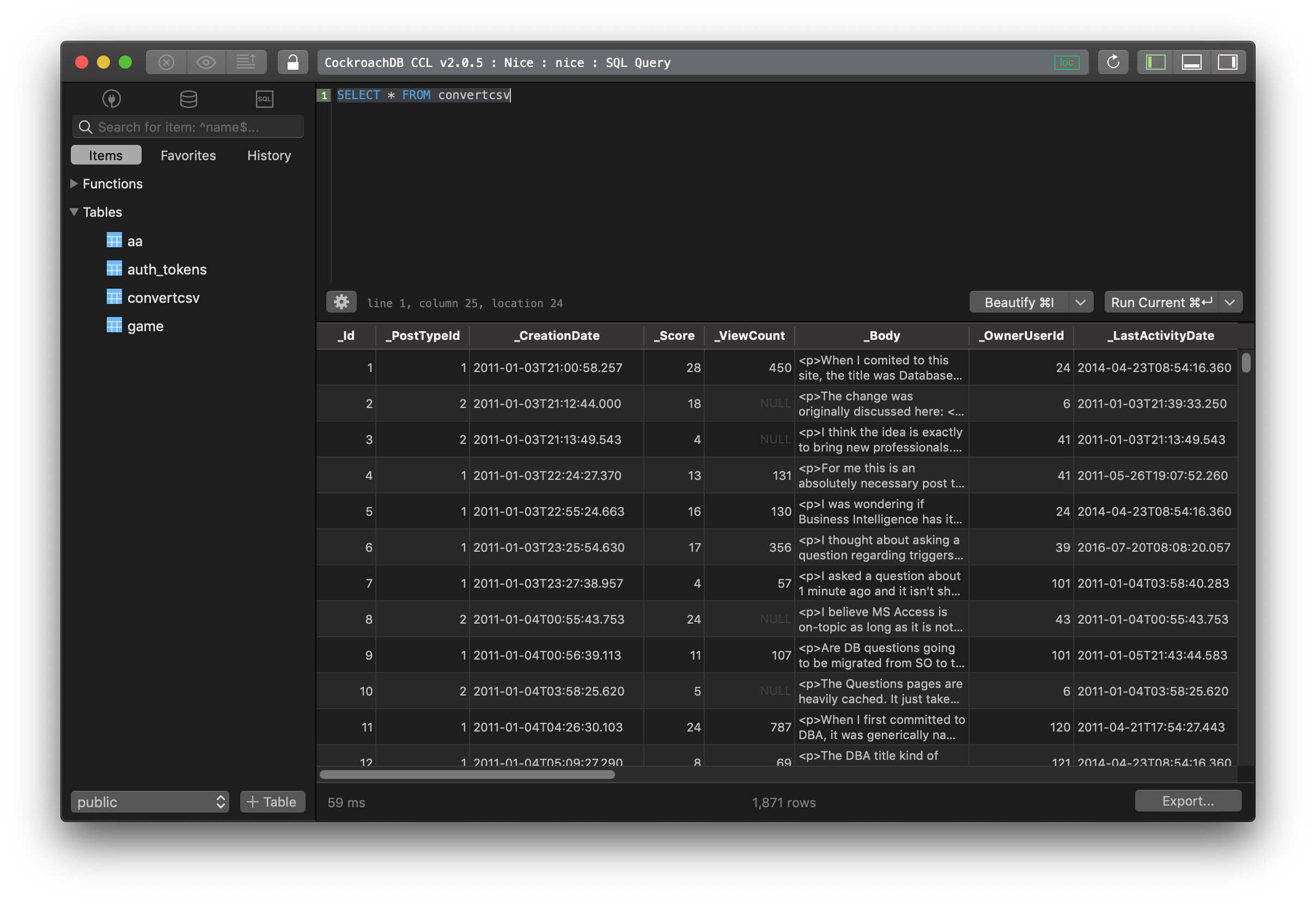Click the editor settings gear icon
Viewport: 1316px width, 902px height.
[341, 302]
